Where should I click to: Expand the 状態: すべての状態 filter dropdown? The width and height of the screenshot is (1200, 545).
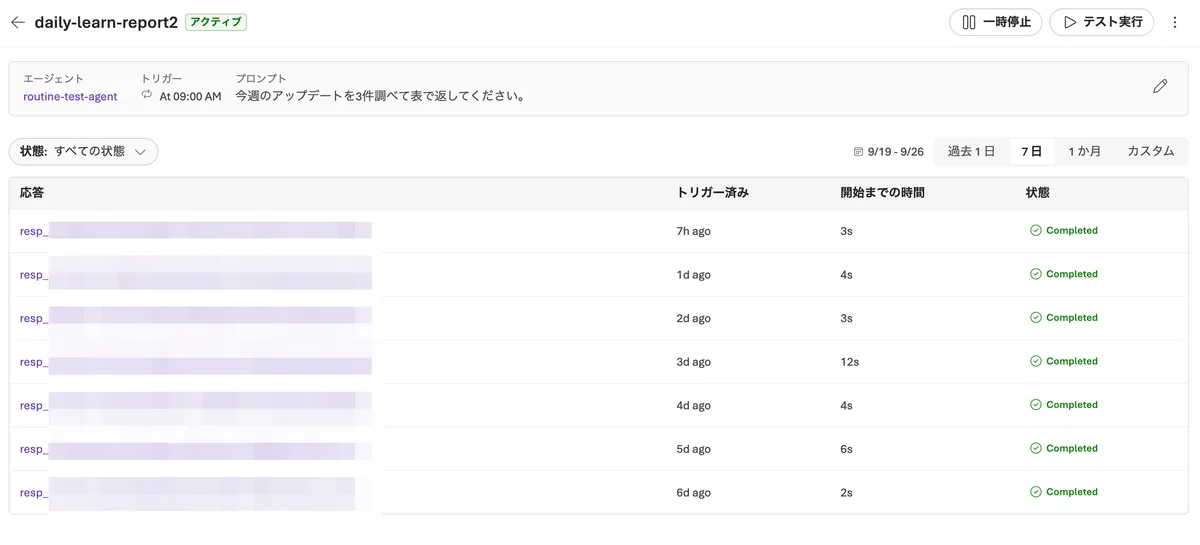(x=84, y=152)
